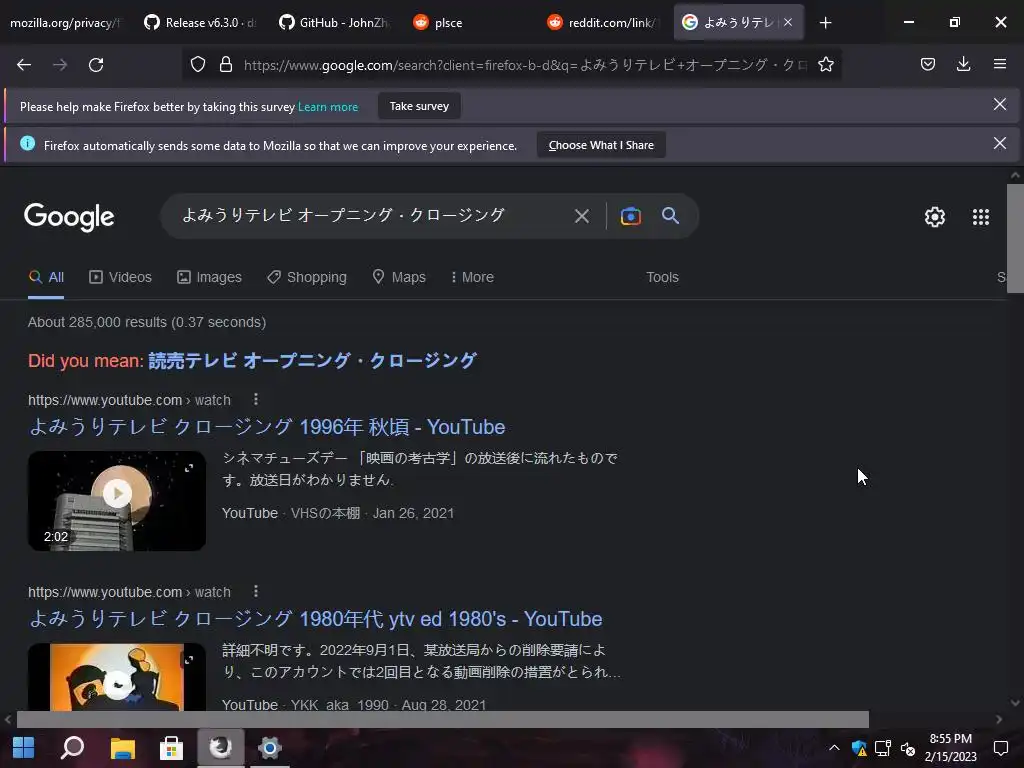Search by image with Google Lens
Screen dimensions: 1024x768
coord(630,216)
